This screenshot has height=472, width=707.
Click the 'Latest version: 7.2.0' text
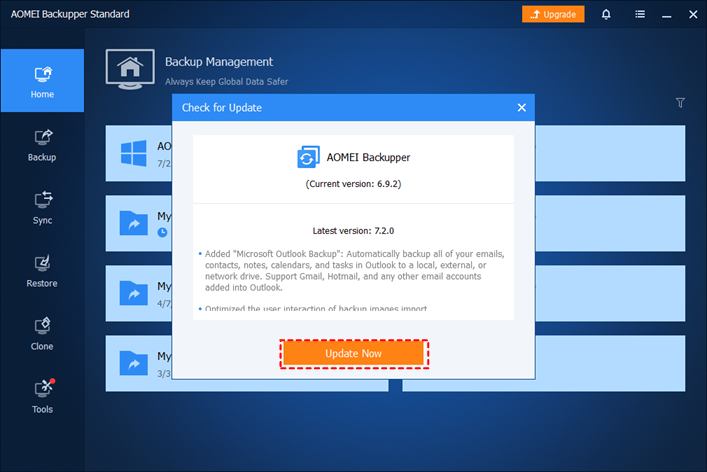[354, 231]
